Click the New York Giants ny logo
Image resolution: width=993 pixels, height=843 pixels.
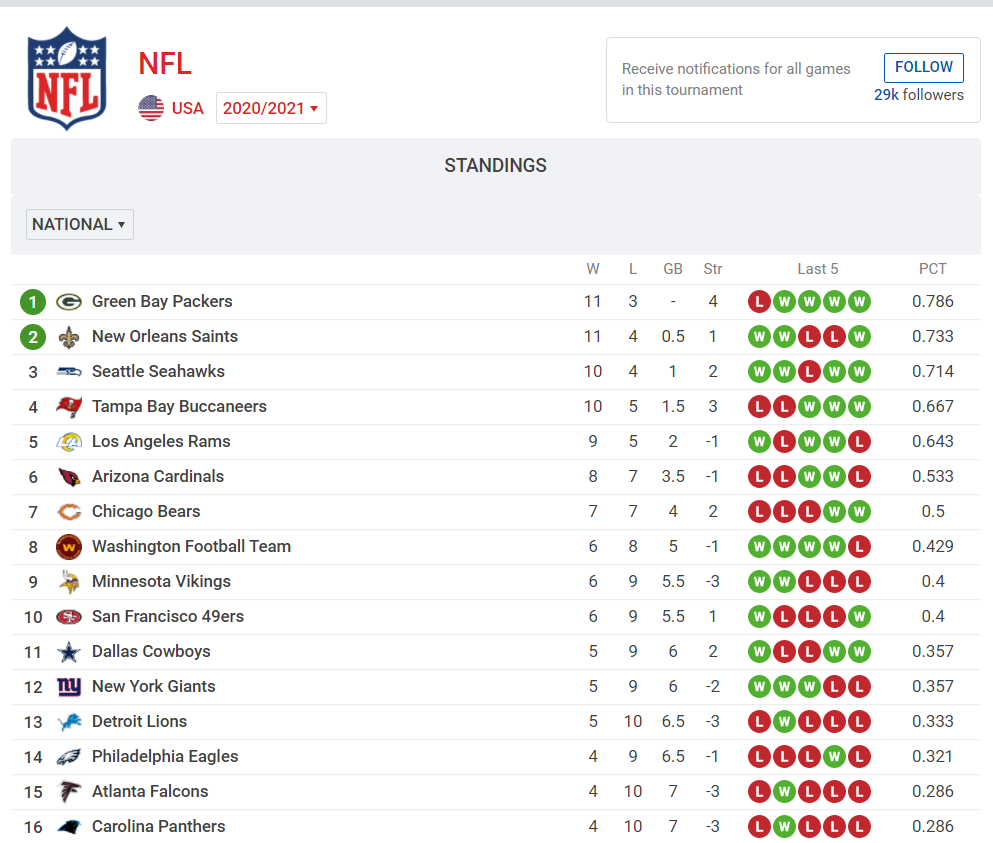coord(69,687)
